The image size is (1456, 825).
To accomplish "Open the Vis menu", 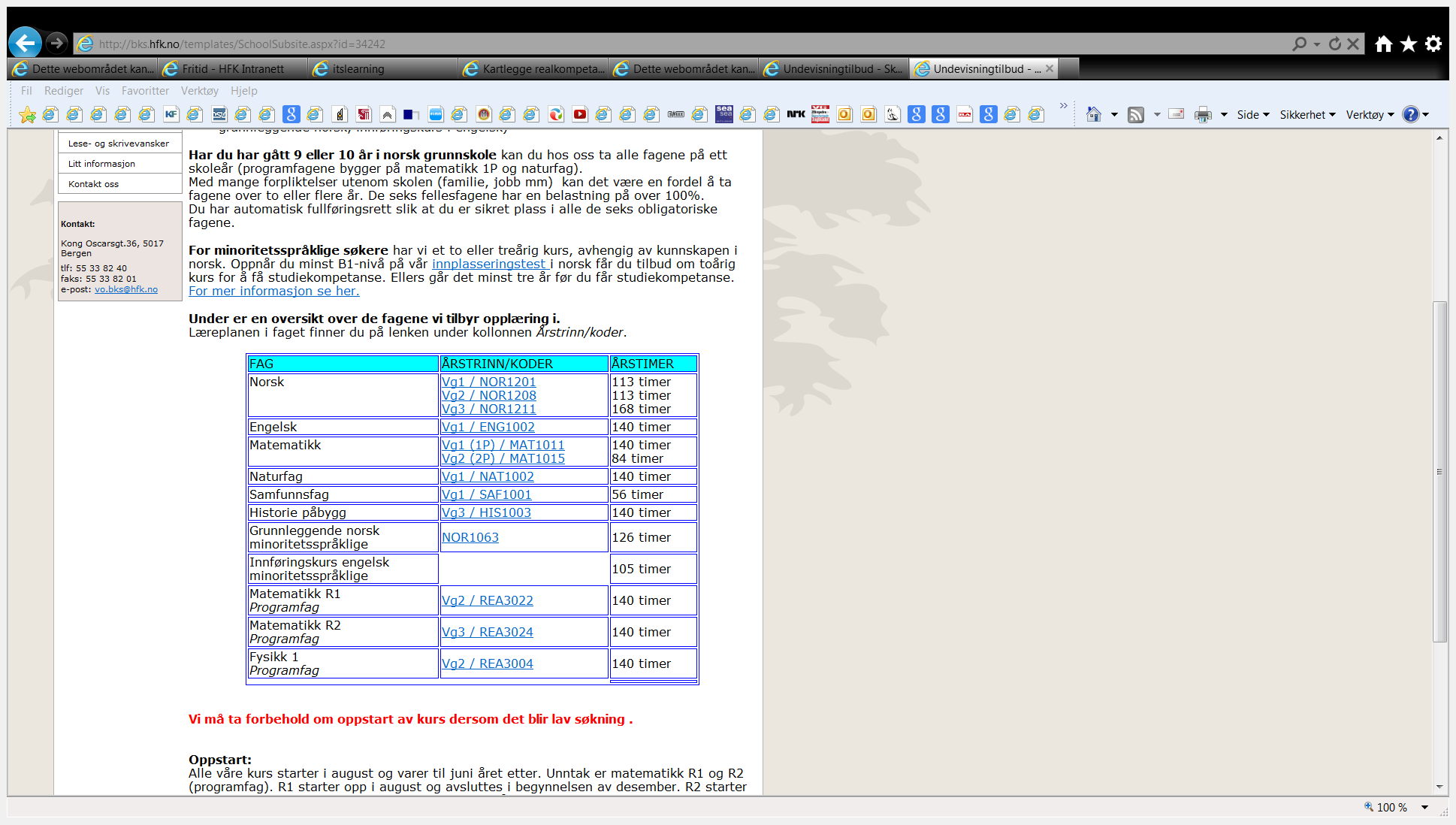I will tap(102, 90).
